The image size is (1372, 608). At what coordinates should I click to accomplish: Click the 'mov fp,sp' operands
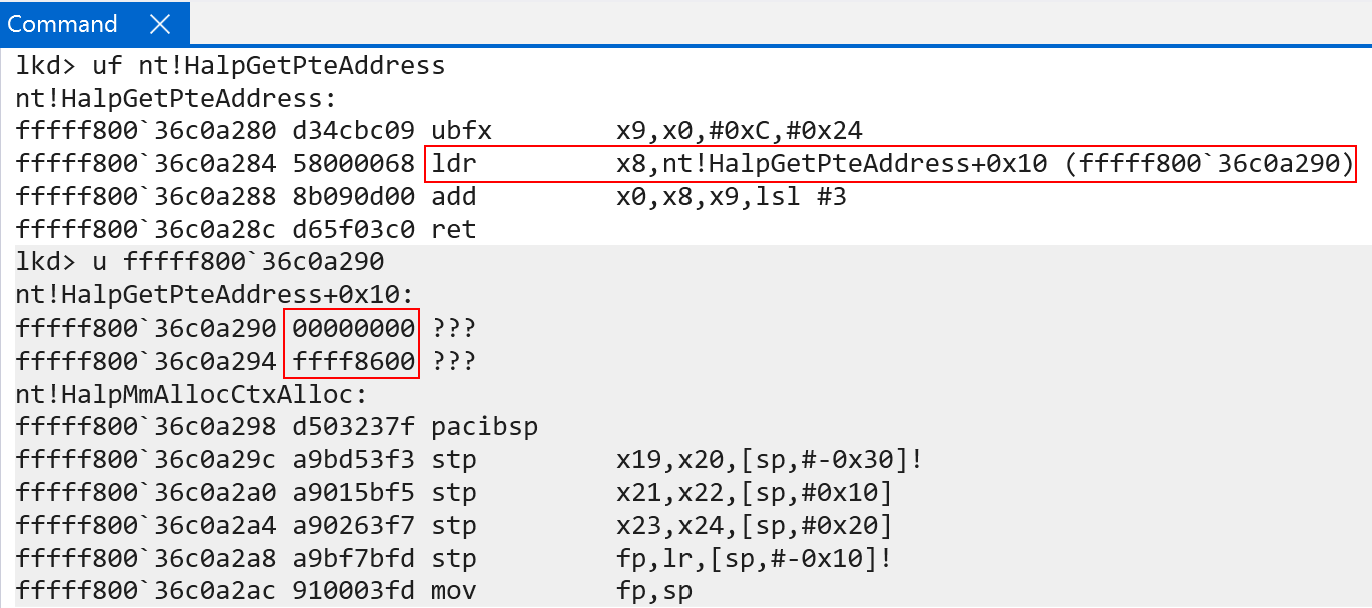tap(655, 591)
